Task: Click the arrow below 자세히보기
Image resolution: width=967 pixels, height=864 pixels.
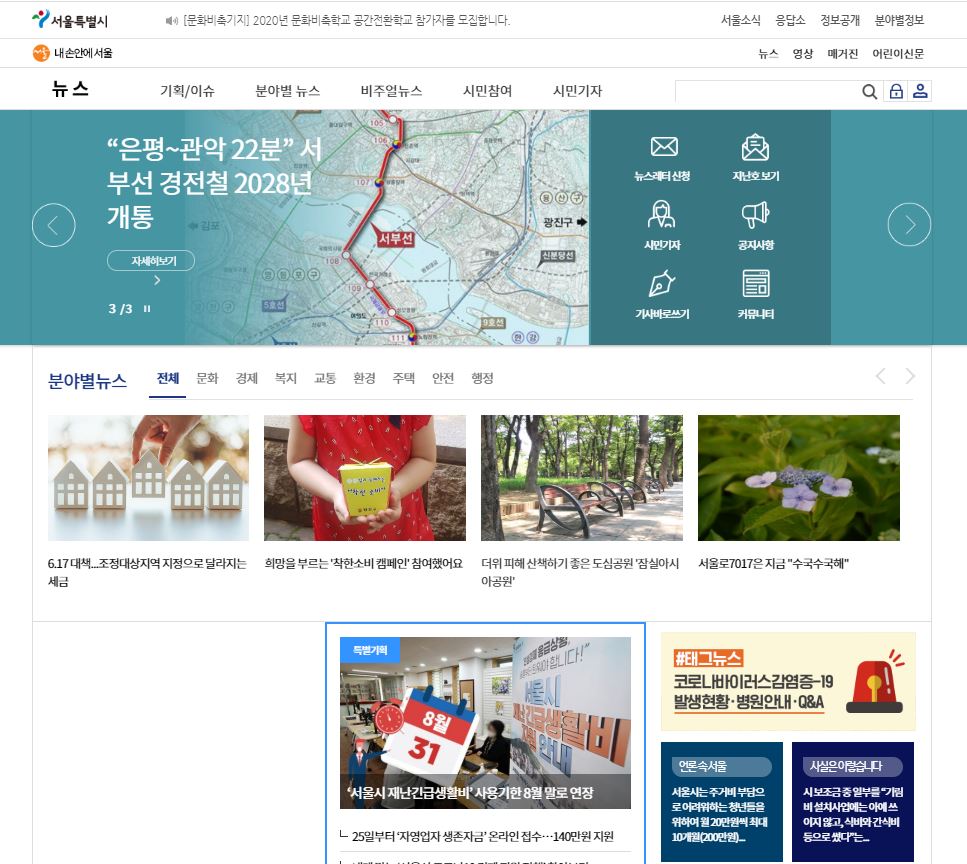Action: (x=157, y=281)
